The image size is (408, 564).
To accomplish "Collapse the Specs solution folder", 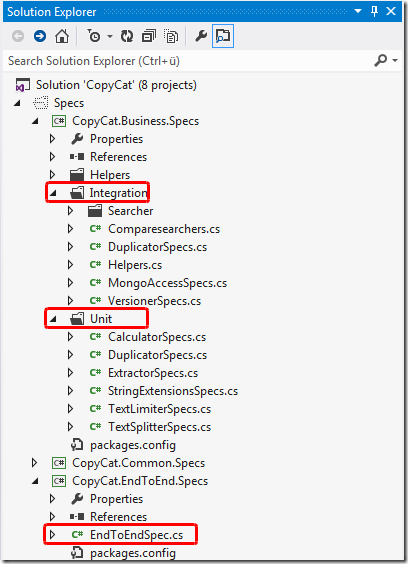I will click(17, 103).
